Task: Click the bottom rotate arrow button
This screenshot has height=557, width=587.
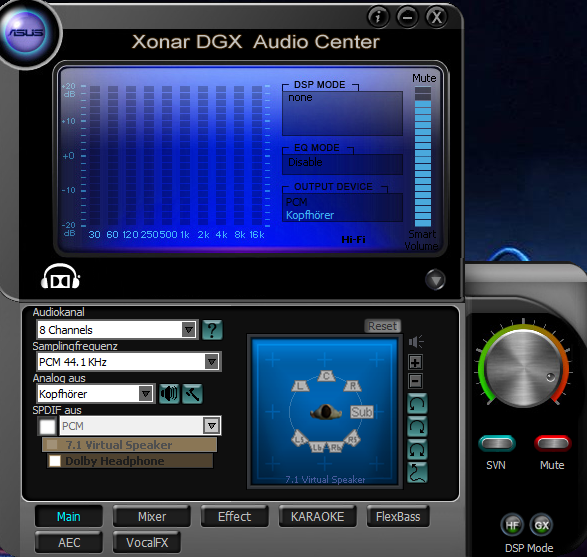Action: [417, 450]
